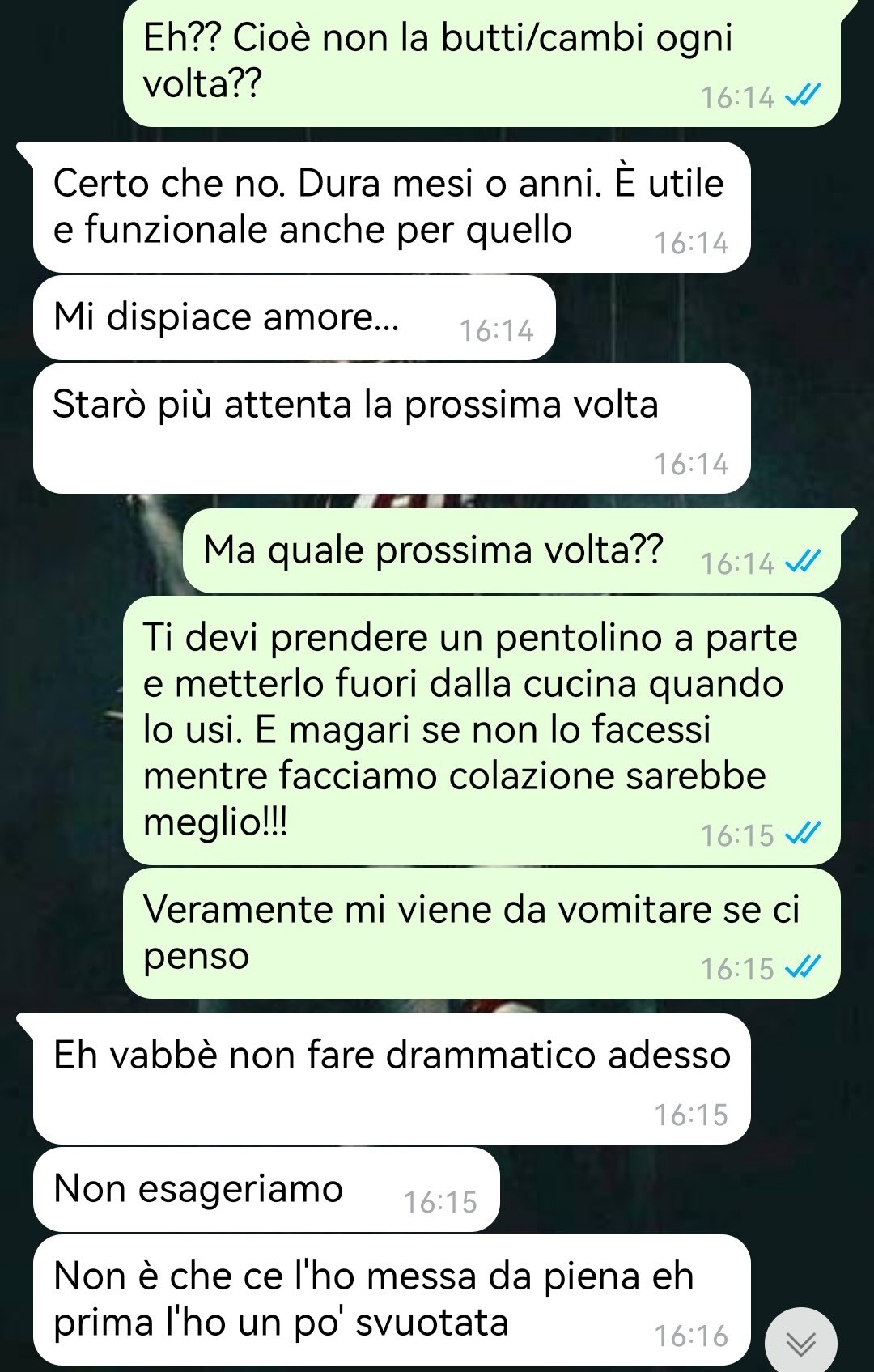Tap the "Mi dispiace amore..." bubble
The height and width of the screenshot is (1372, 874).
294,317
